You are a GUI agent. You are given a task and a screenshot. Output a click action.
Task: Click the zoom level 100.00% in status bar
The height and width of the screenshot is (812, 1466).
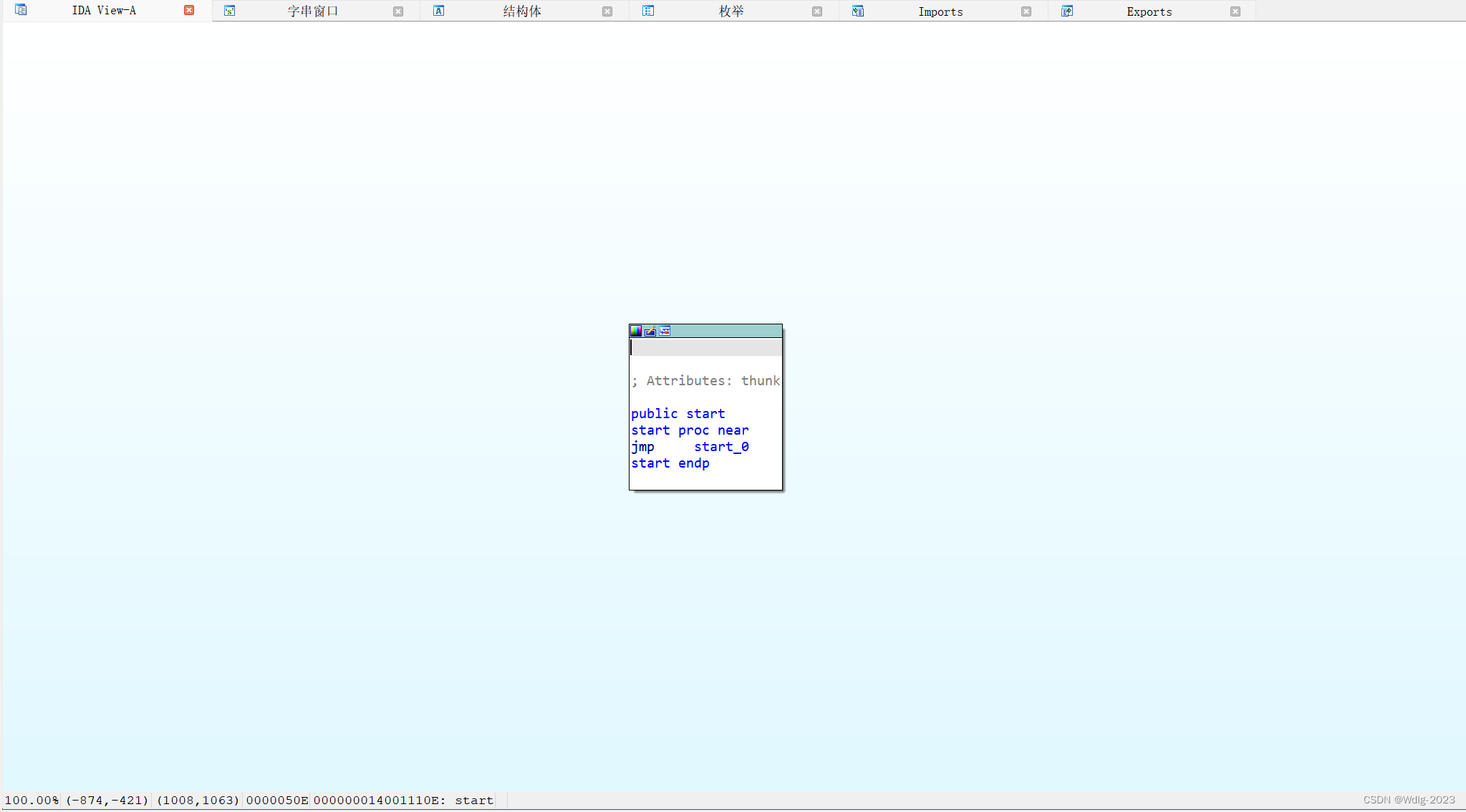pos(32,801)
